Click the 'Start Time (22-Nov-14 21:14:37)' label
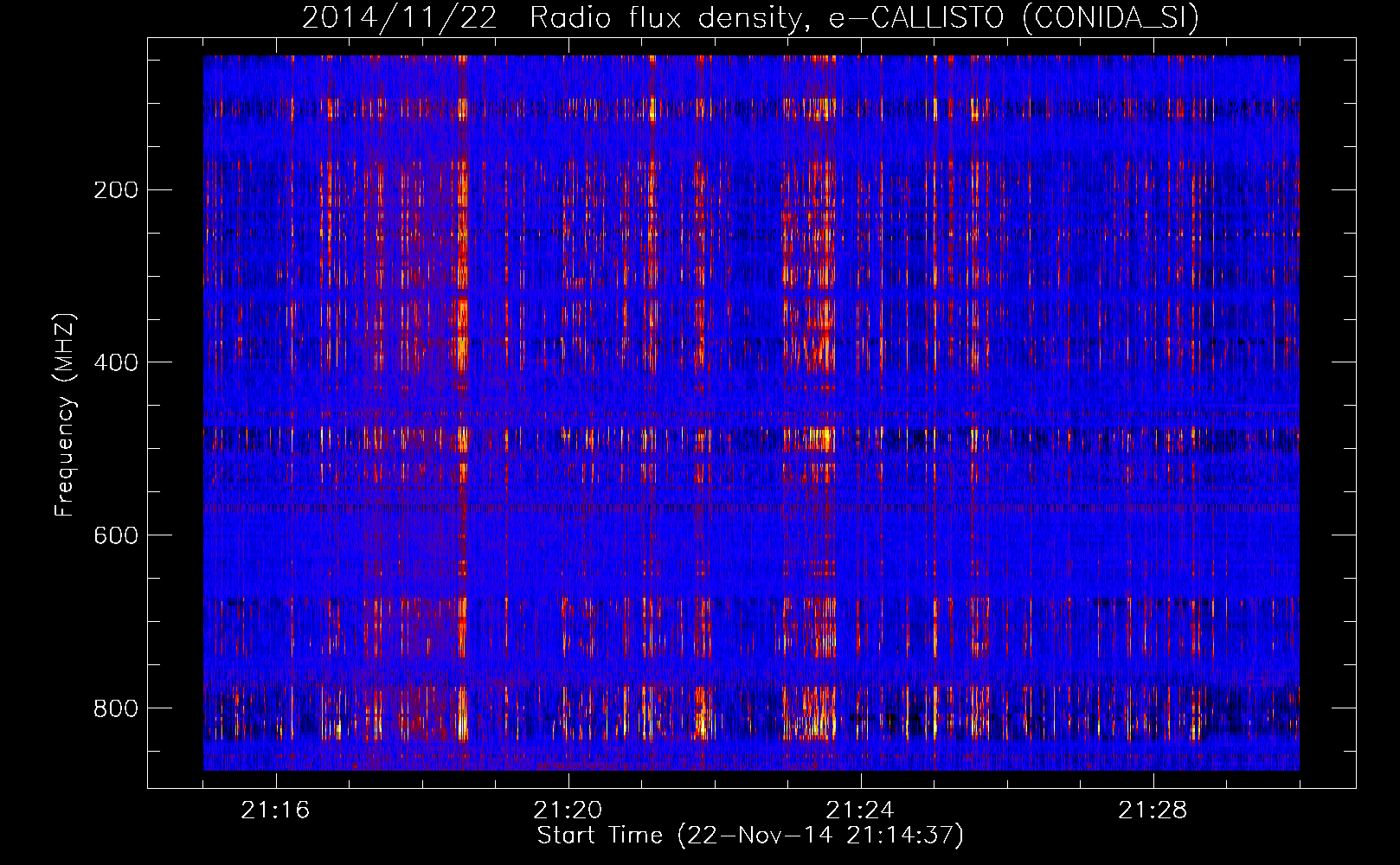The width and height of the screenshot is (1400, 865). pyautogui.click(x=750, y=836)
